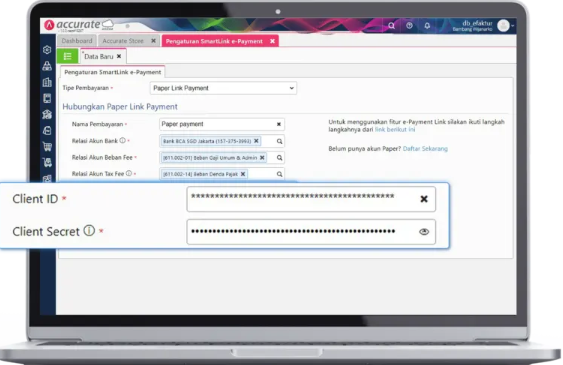This screenshot has width=563, height=365.
Task: Open the settings gear sidebar icon
Action: coord(47,50)
